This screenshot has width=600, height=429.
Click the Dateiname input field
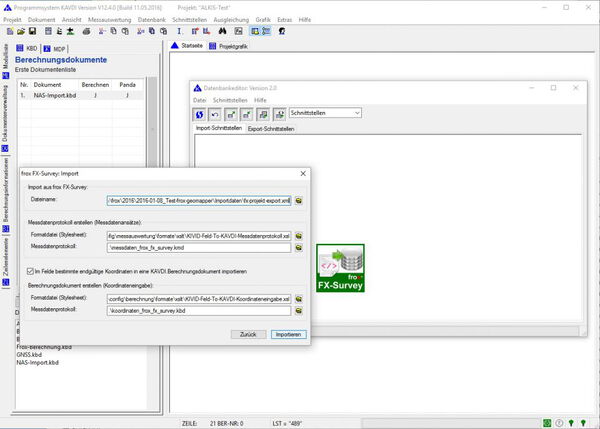coord(200,200)
